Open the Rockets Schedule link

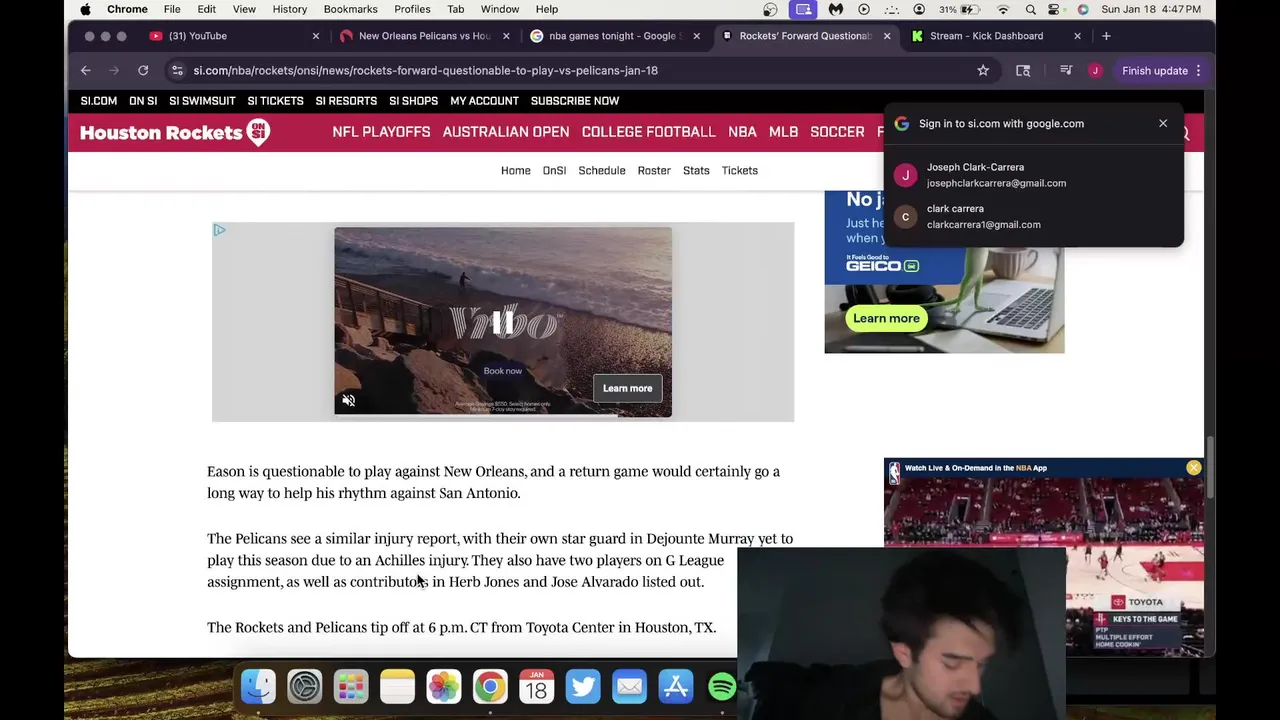602,170
